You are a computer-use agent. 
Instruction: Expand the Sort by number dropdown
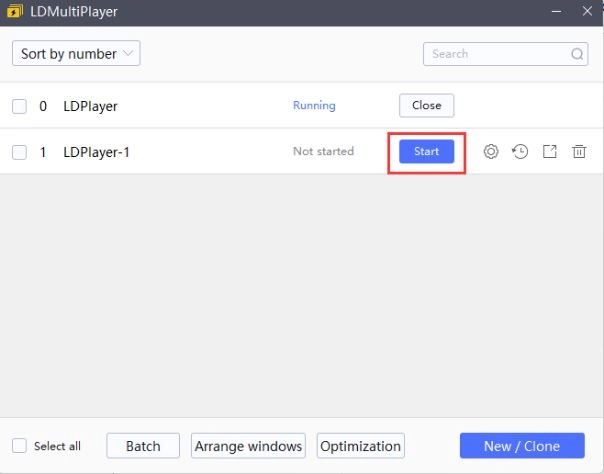76,54
